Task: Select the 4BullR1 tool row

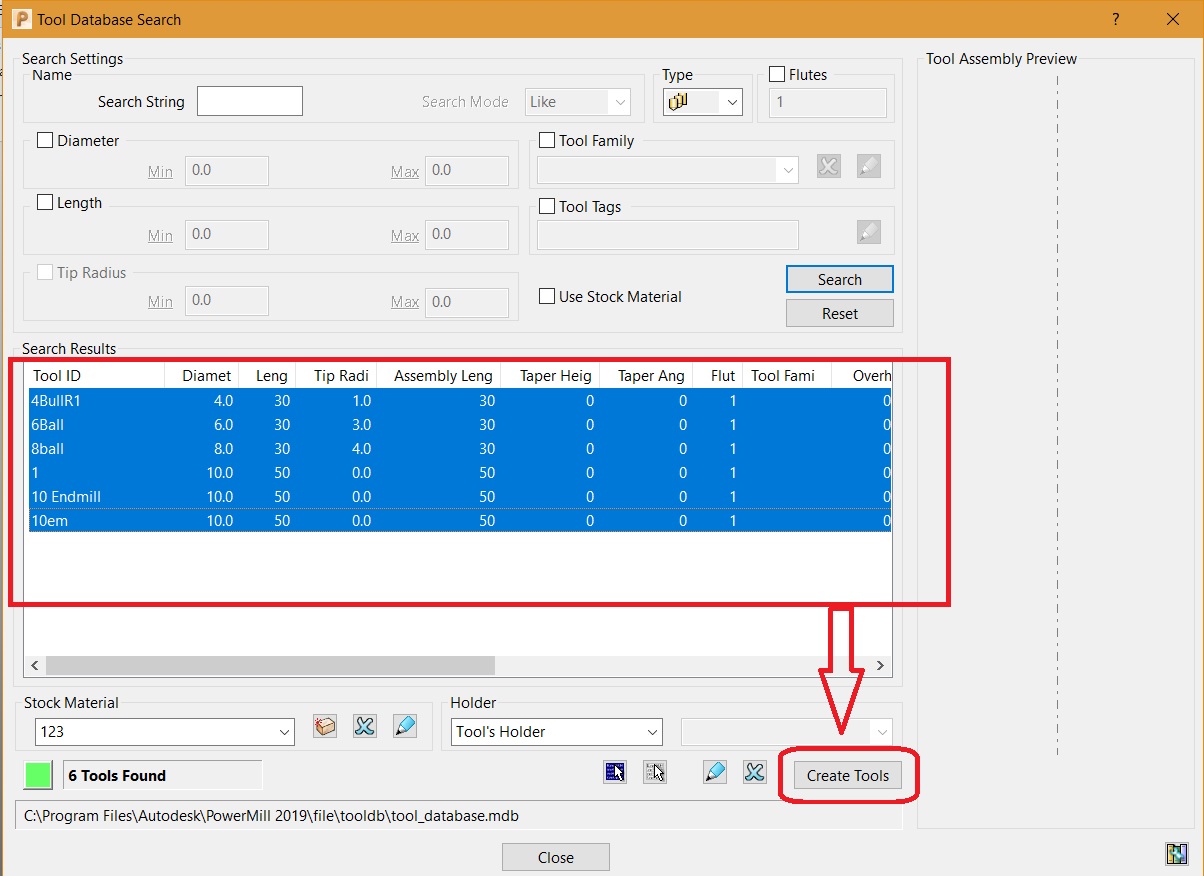Action: pyautogui.click(x=460, y=401)
